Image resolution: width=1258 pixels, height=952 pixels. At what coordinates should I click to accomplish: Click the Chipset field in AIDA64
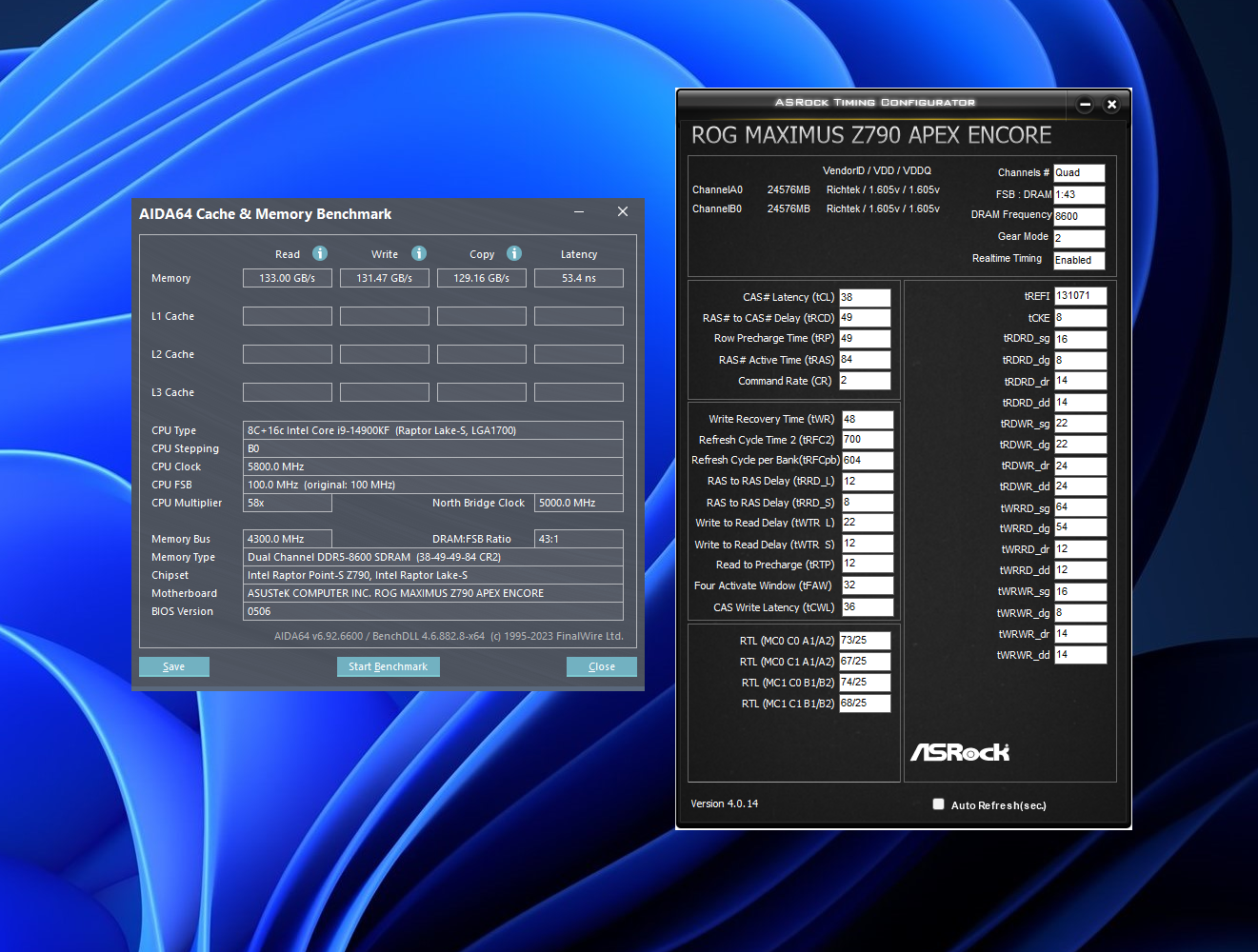(x=433, y=575)
